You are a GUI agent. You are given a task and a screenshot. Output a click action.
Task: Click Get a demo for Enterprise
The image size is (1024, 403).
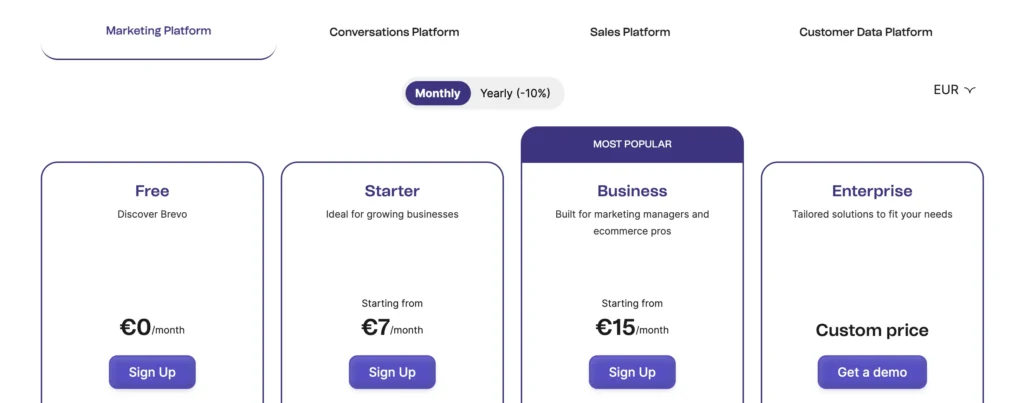point(872,372)
